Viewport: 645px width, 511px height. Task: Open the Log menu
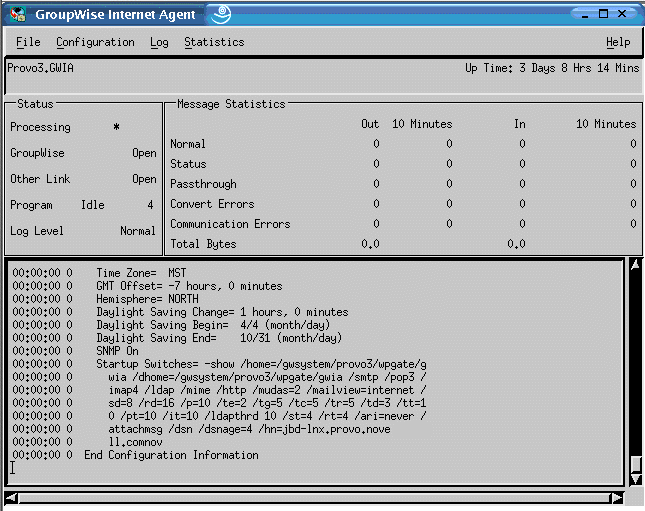[159, 42]
